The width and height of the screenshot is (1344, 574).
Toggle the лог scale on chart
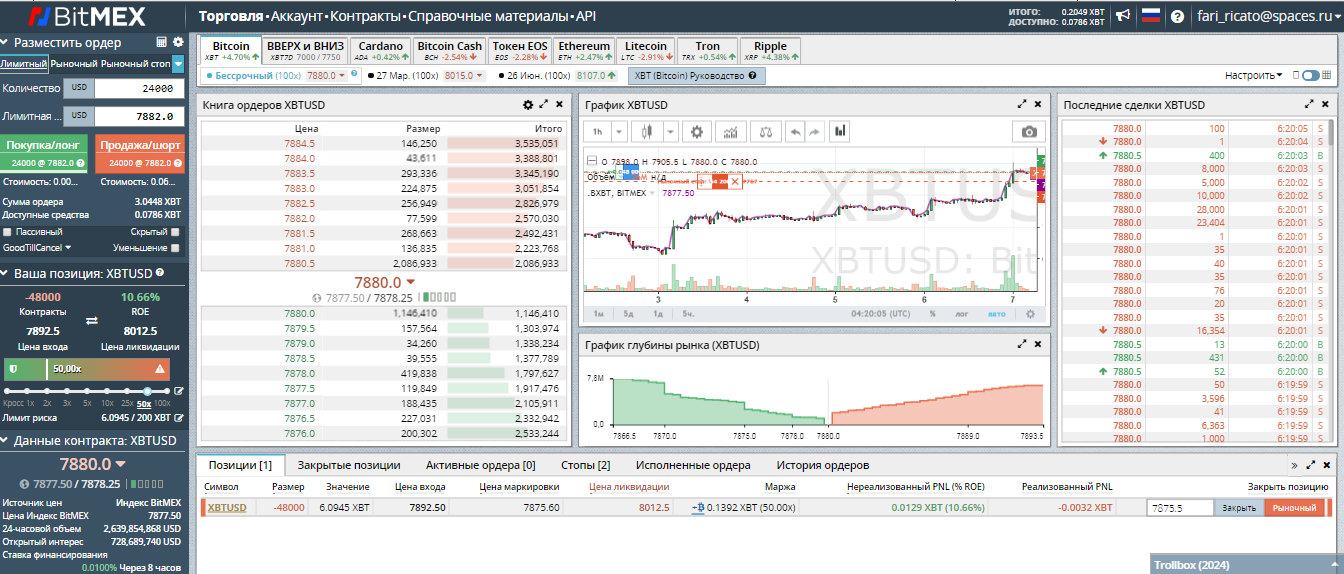[961, 313]
